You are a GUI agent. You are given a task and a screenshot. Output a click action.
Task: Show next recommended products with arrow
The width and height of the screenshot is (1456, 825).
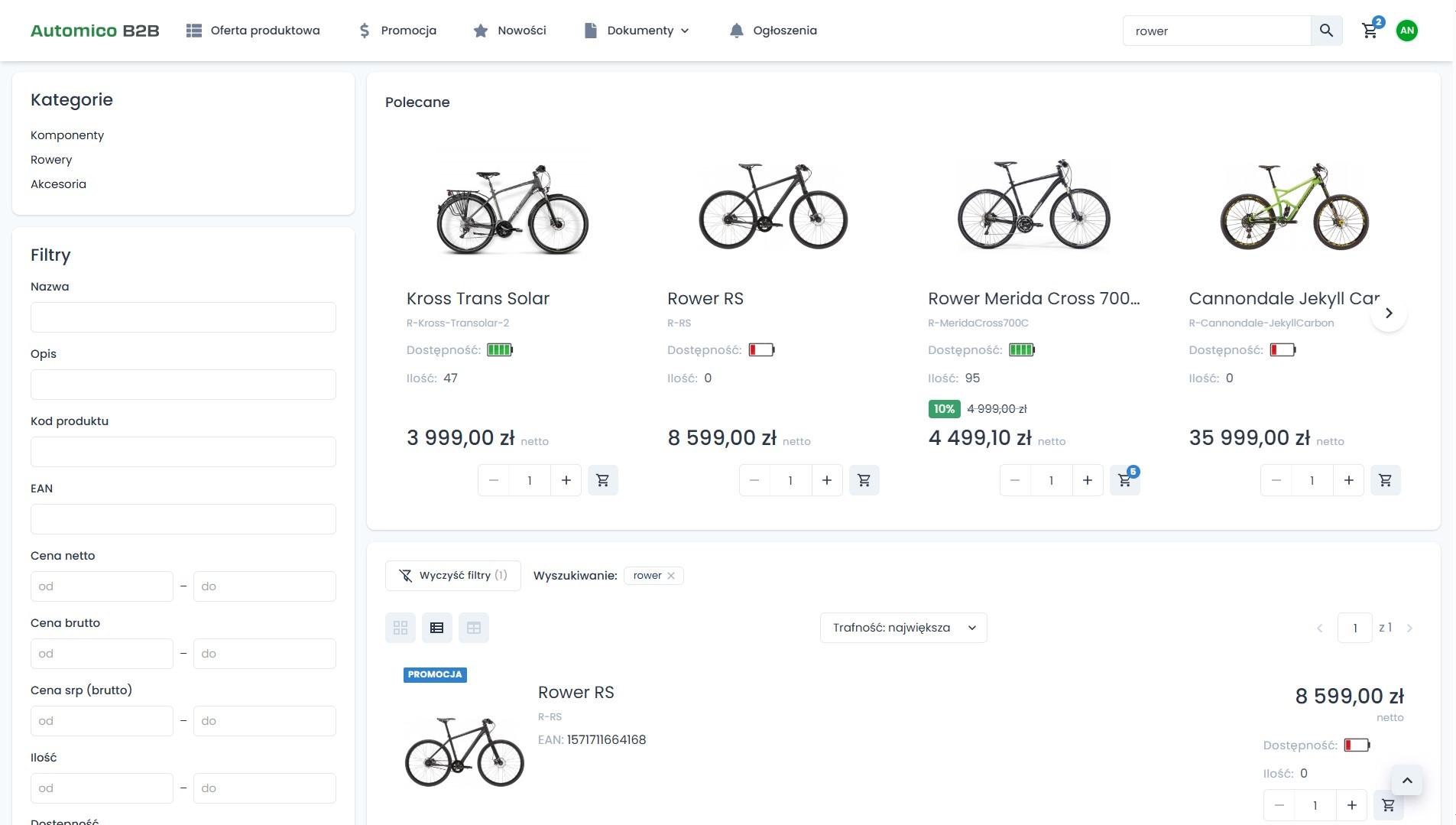[x=1389, y=313]
